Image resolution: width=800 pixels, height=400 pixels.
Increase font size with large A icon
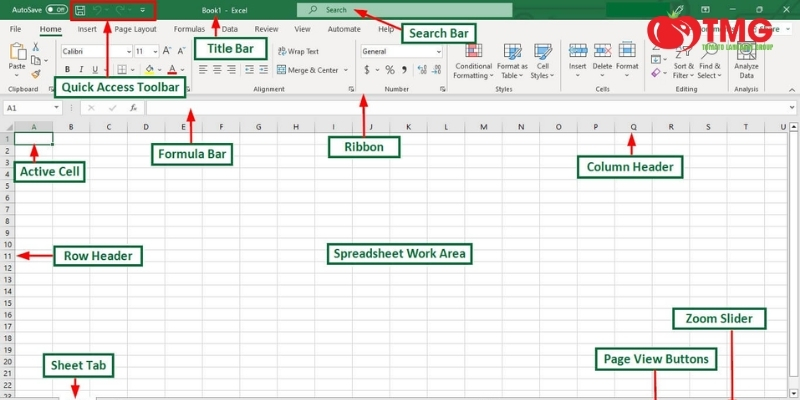[x=167, y=51]
